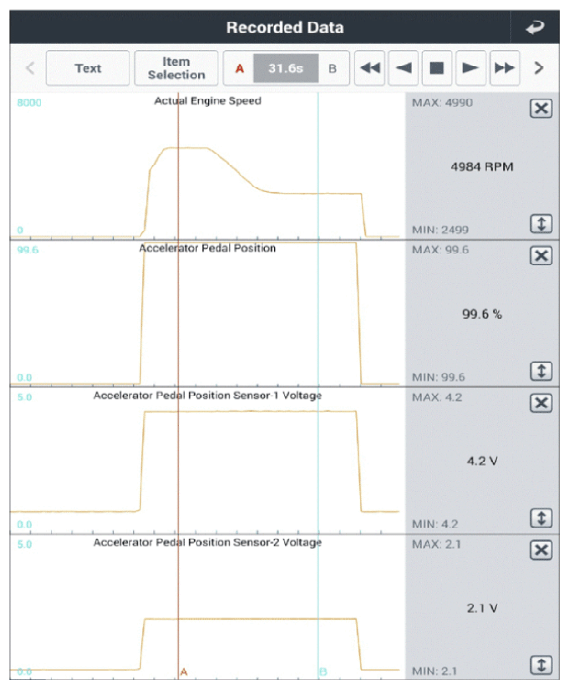This screenshot has width=569, height=689.
Task: Remove the Accelerator Pedal Position graph
Action: click(541, 255)
